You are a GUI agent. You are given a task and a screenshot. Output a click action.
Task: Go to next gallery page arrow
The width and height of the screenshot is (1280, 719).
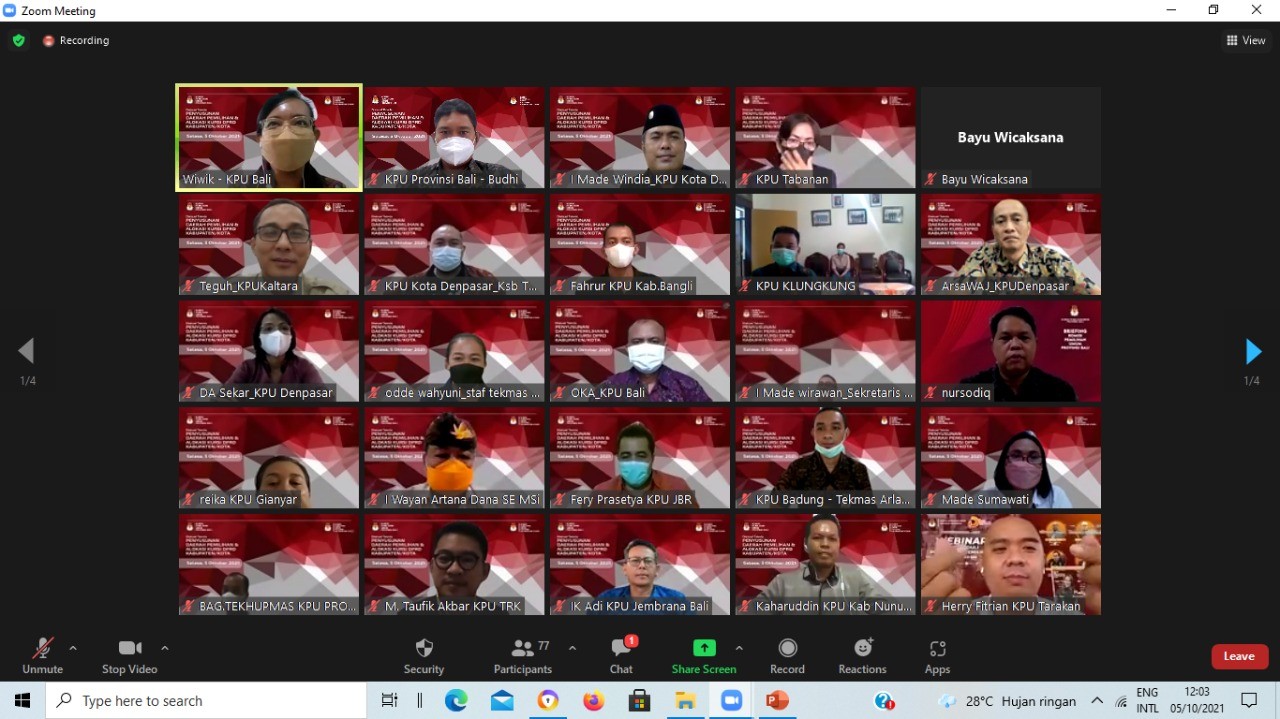point(1253,352)
